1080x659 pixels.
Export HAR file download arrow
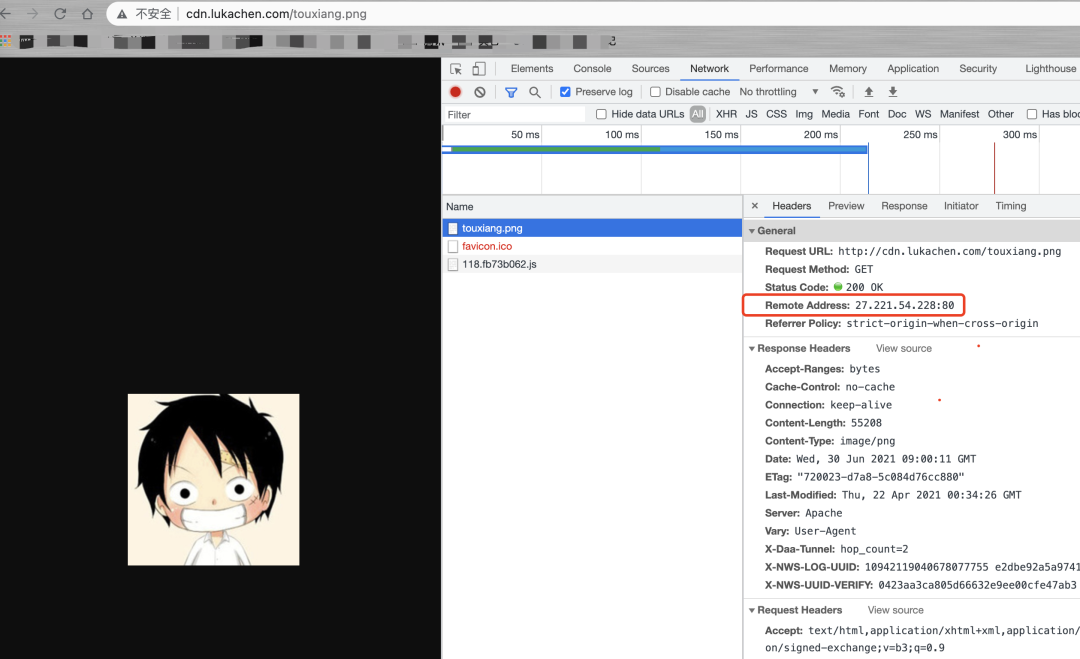pos(893,92)
